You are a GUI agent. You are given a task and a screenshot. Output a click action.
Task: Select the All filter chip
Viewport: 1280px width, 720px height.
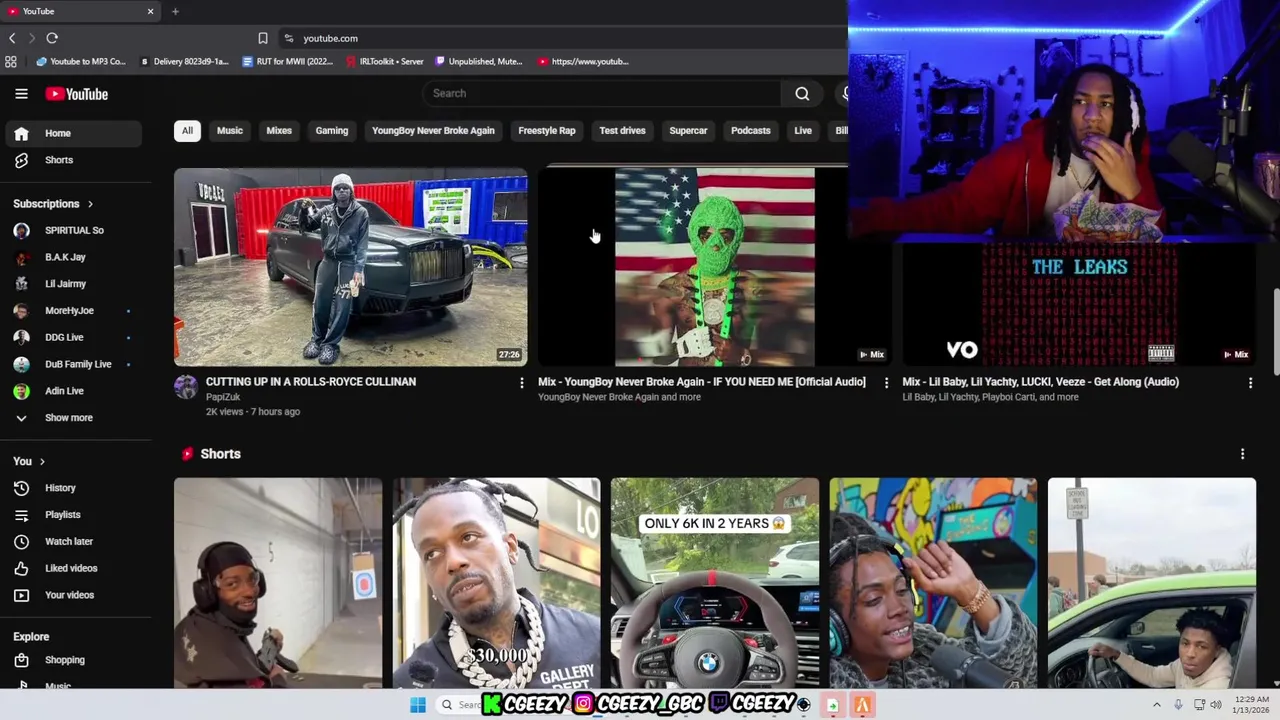click(x=187, y=131)
